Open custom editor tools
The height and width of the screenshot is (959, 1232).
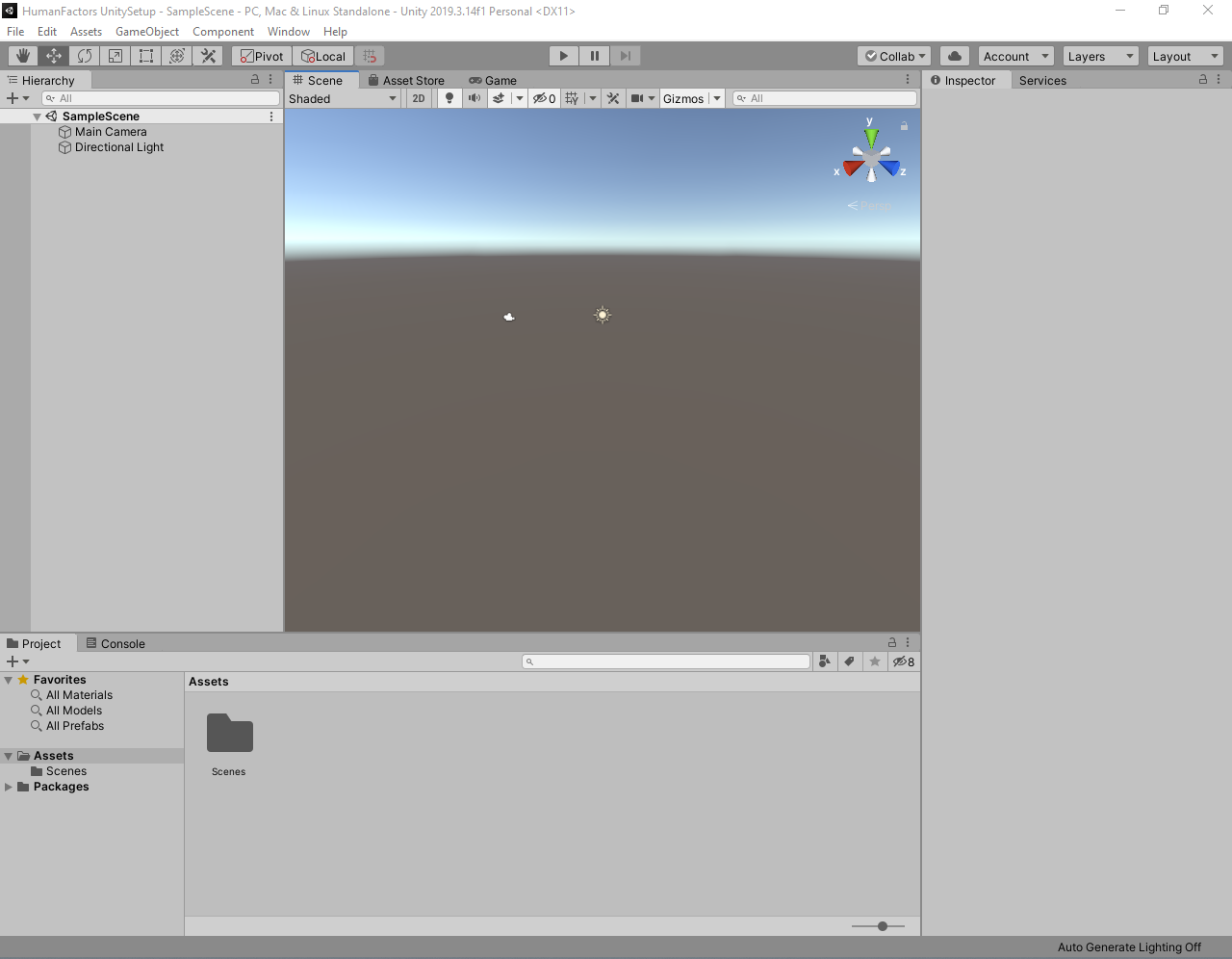pyautogui.click(x=208, y=56)
